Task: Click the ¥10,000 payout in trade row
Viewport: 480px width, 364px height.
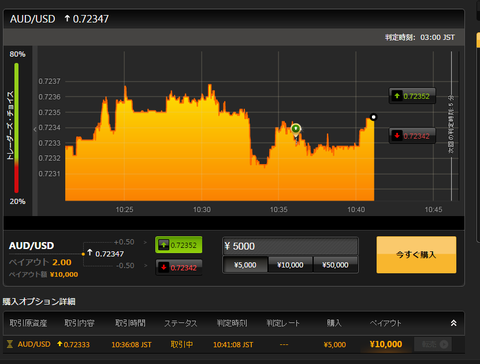Action: click(386, 344)
